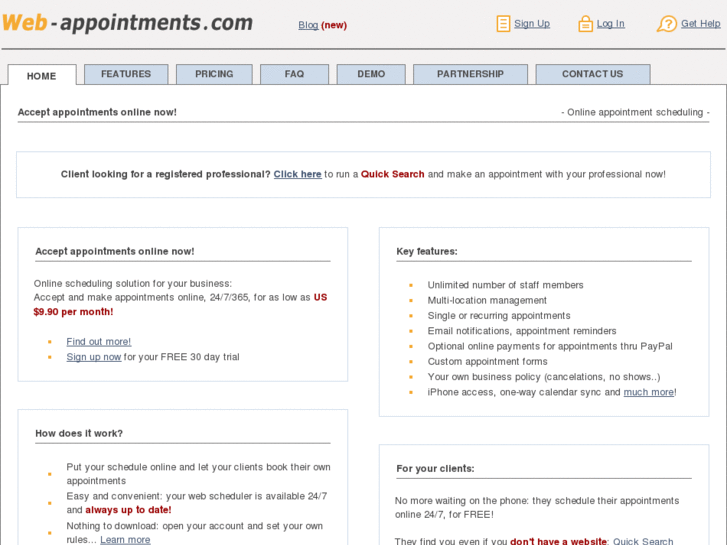
Task: Click 'Multi-location management' list item
Action: click(487, 301)
